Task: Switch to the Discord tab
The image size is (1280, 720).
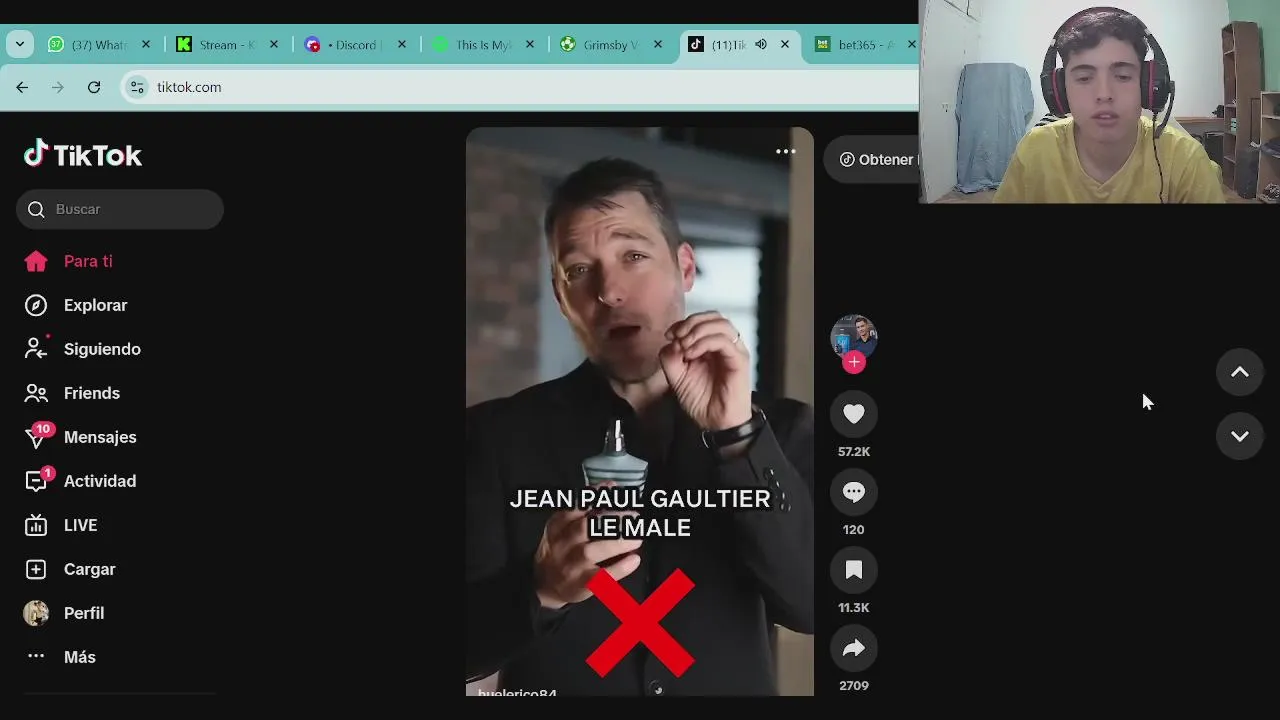Action: (x=356, y=44)
